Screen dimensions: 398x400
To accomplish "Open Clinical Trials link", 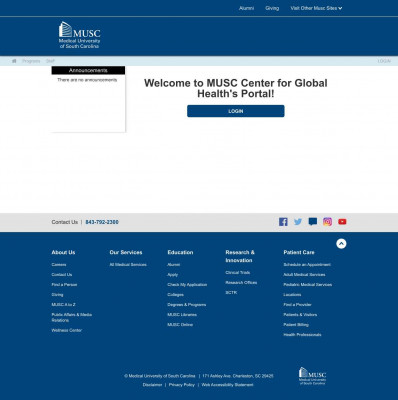I will [237, 273].
